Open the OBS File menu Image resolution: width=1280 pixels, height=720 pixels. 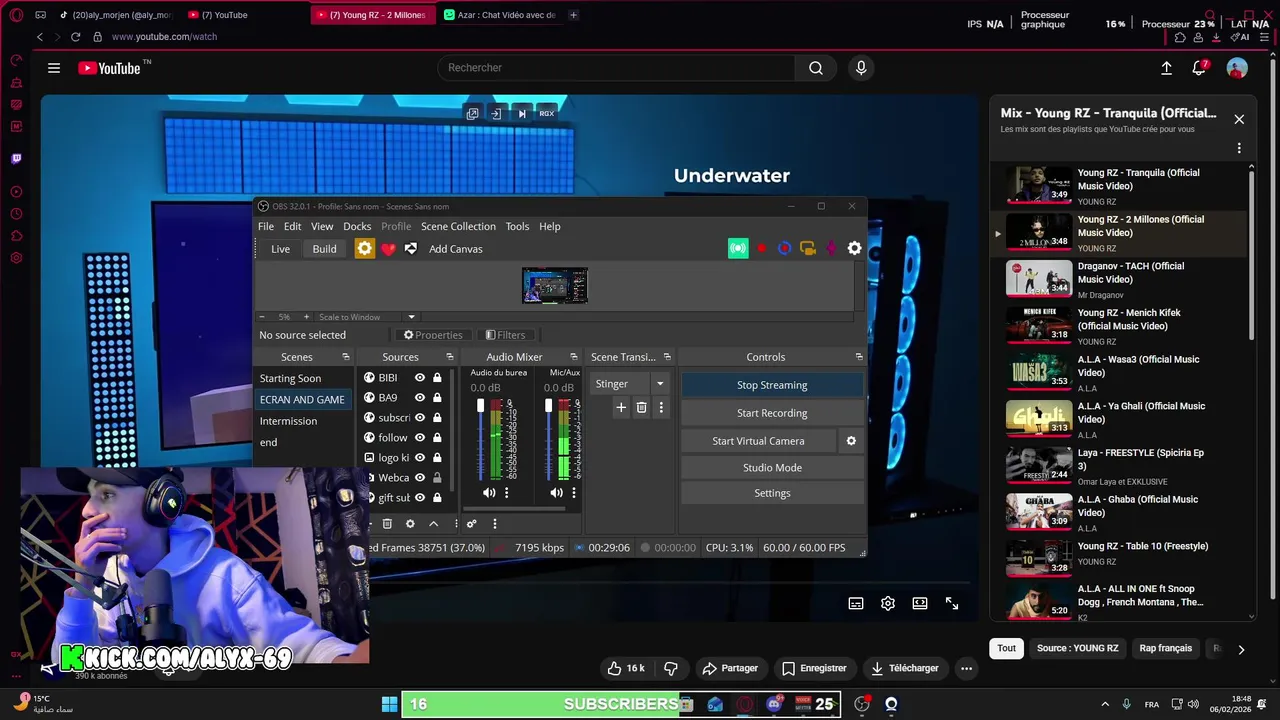point(266,226)
